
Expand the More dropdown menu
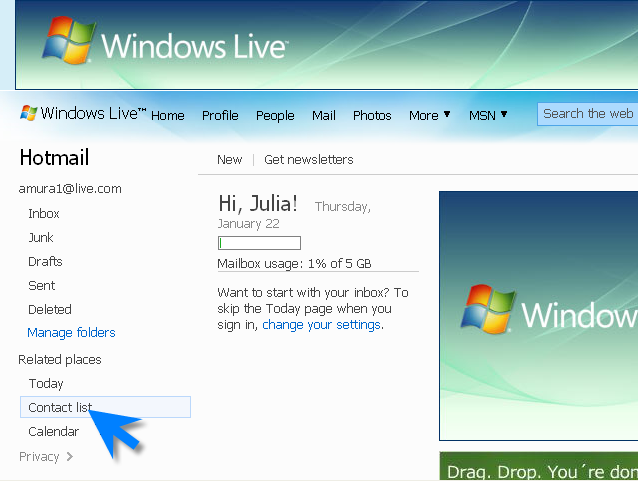pyautogui.click(x=429, y=116)
